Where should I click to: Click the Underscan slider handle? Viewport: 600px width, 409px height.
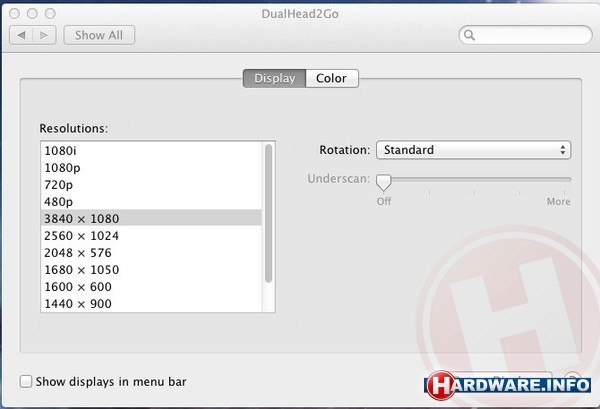pos(383,182)
